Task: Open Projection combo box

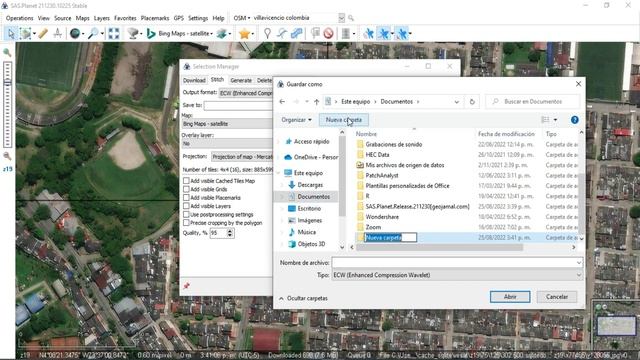Action: tap(242, 157)
